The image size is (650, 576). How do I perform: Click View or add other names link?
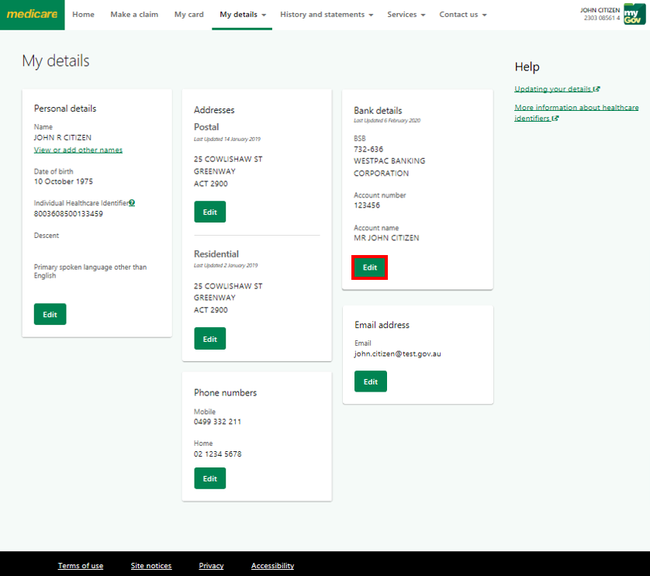click(x=78, y=150)
